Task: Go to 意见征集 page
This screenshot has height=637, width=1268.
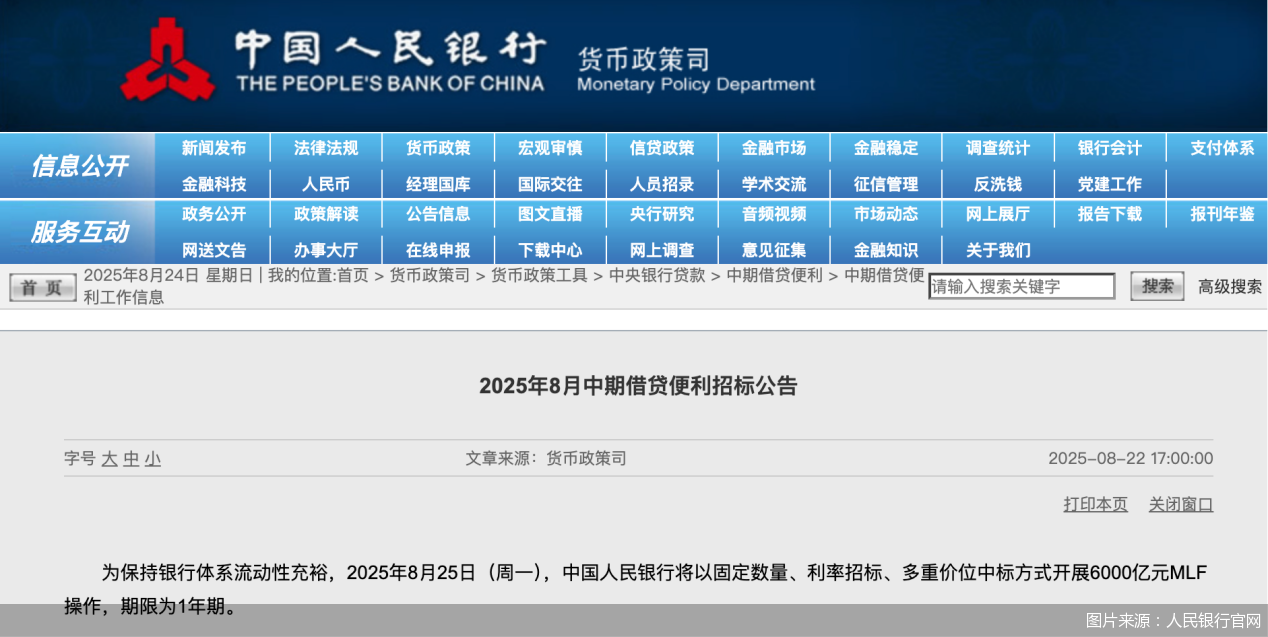Action: point(774,250)
